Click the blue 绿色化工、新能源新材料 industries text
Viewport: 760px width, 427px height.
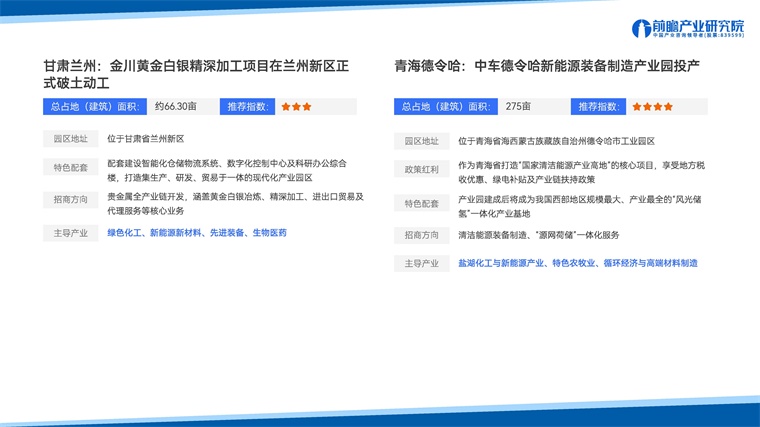pyautogui.click(x=197, y=233)
